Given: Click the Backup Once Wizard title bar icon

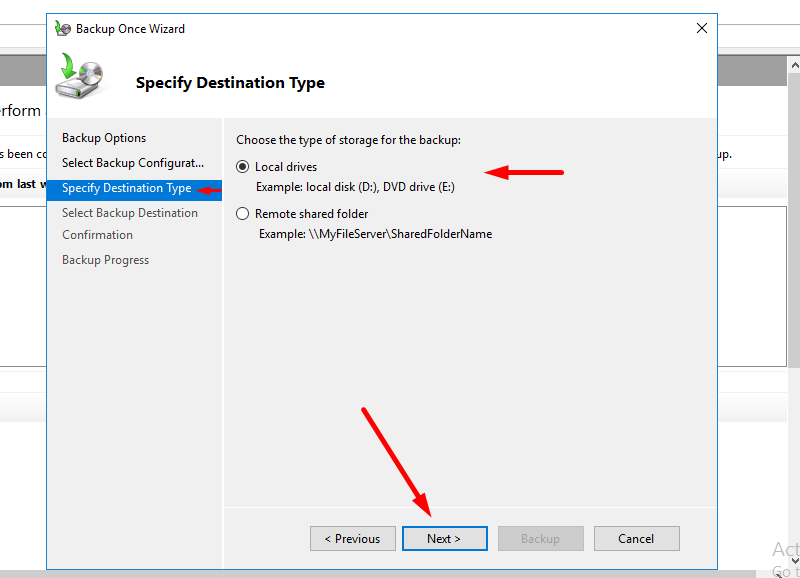Looking at the screenshot, I should (x=63, y=29).
